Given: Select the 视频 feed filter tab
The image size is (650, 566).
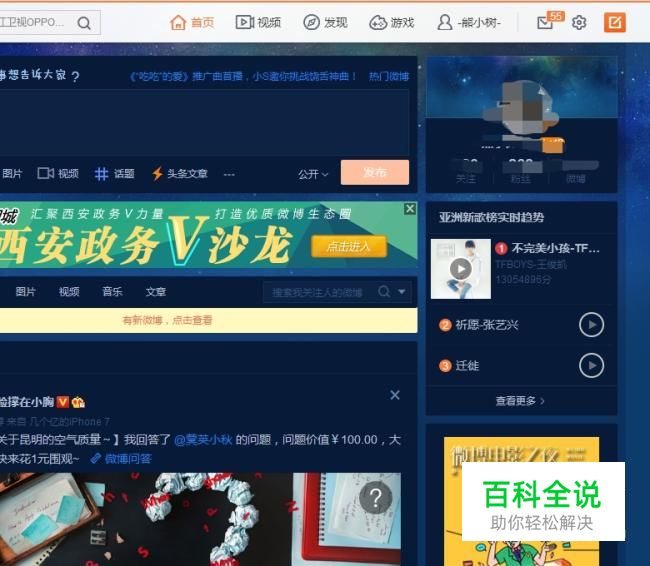Looking at the screenshot, I should point(69,292).
